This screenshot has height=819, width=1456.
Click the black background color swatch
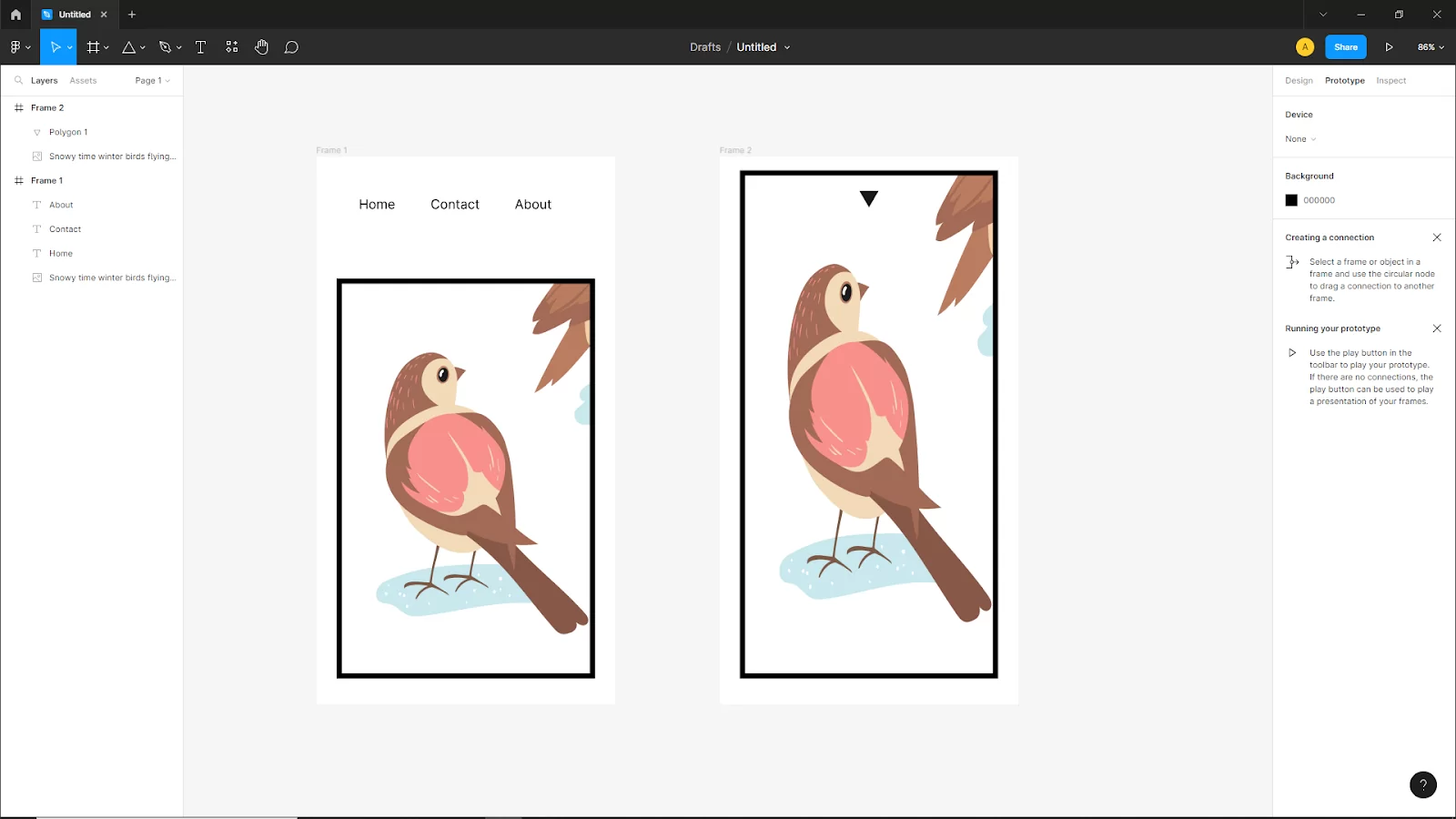coord(1291,200)
